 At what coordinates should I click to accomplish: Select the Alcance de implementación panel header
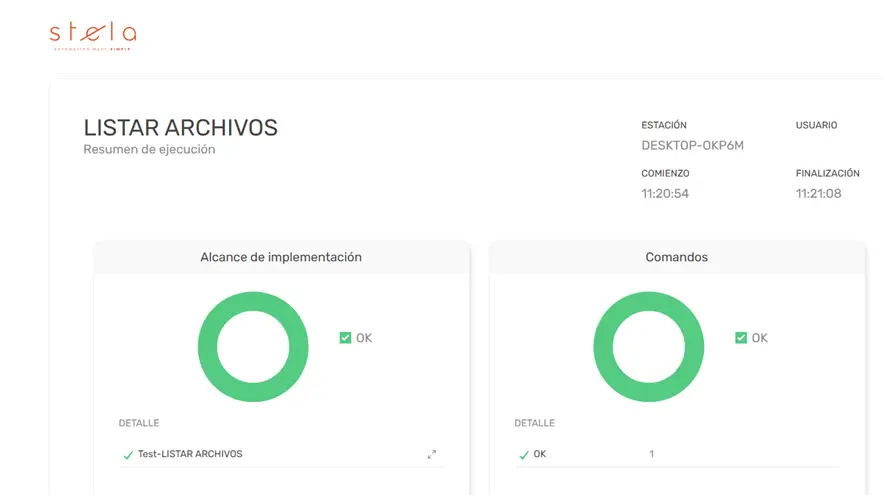281,257
